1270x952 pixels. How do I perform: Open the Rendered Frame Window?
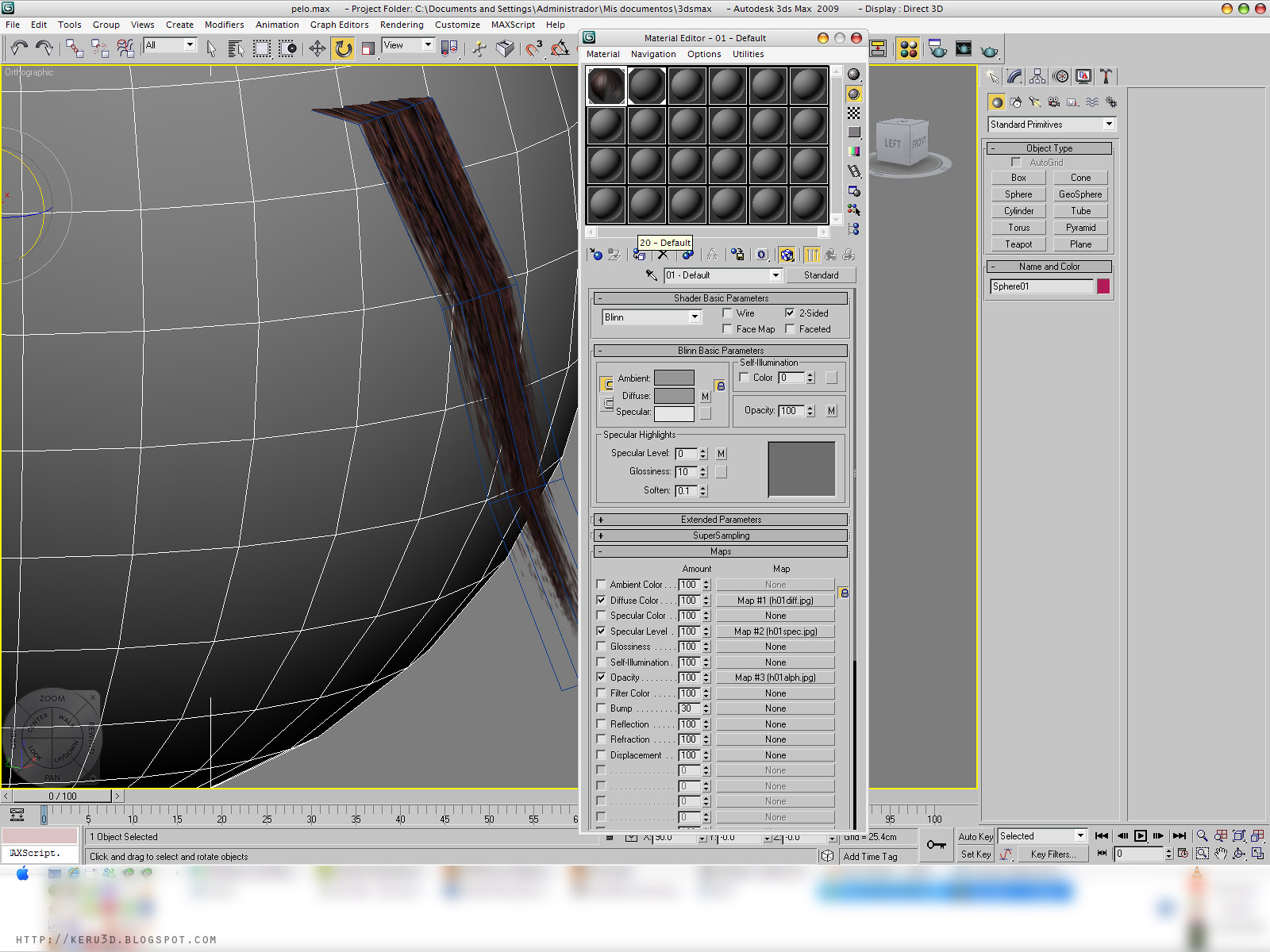pos(964,49)
